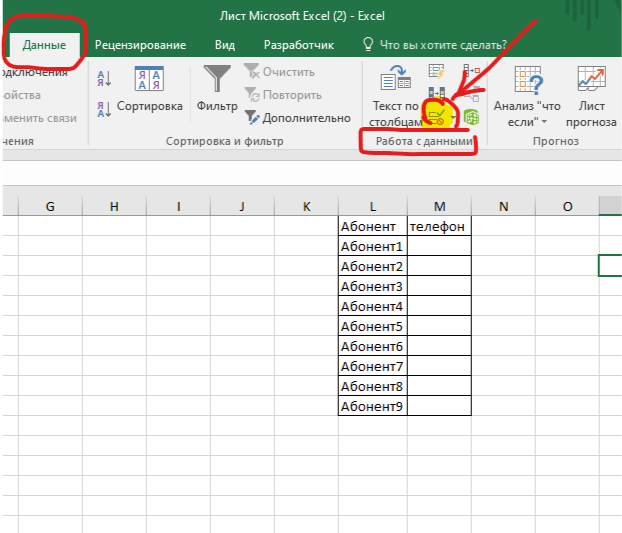
Task: Open the Вид tab
Action: (x=225, y=45)
